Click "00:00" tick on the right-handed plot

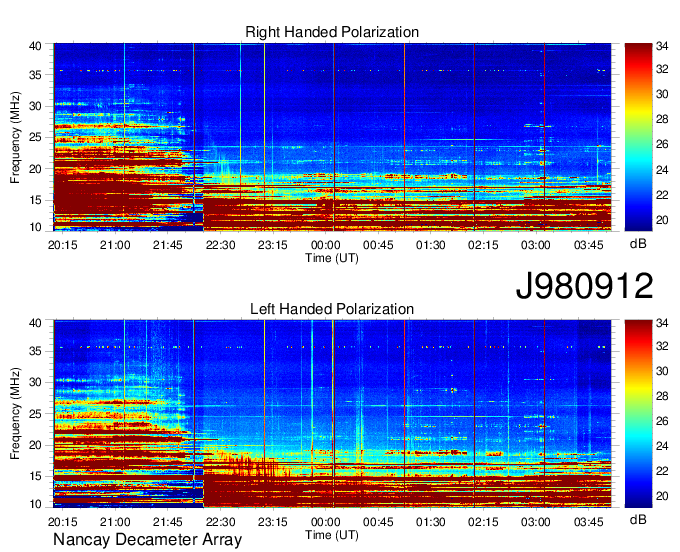coord(326,245)
